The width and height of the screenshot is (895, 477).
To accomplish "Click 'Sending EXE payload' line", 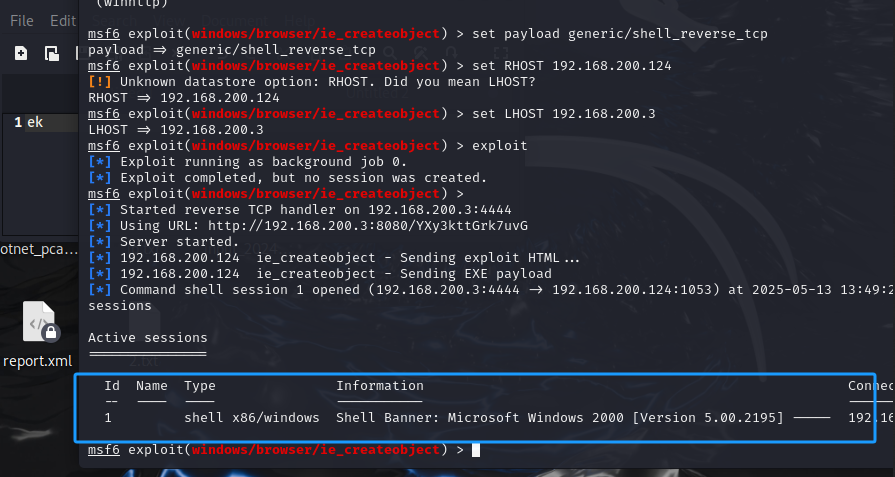I will coord(320,273).
